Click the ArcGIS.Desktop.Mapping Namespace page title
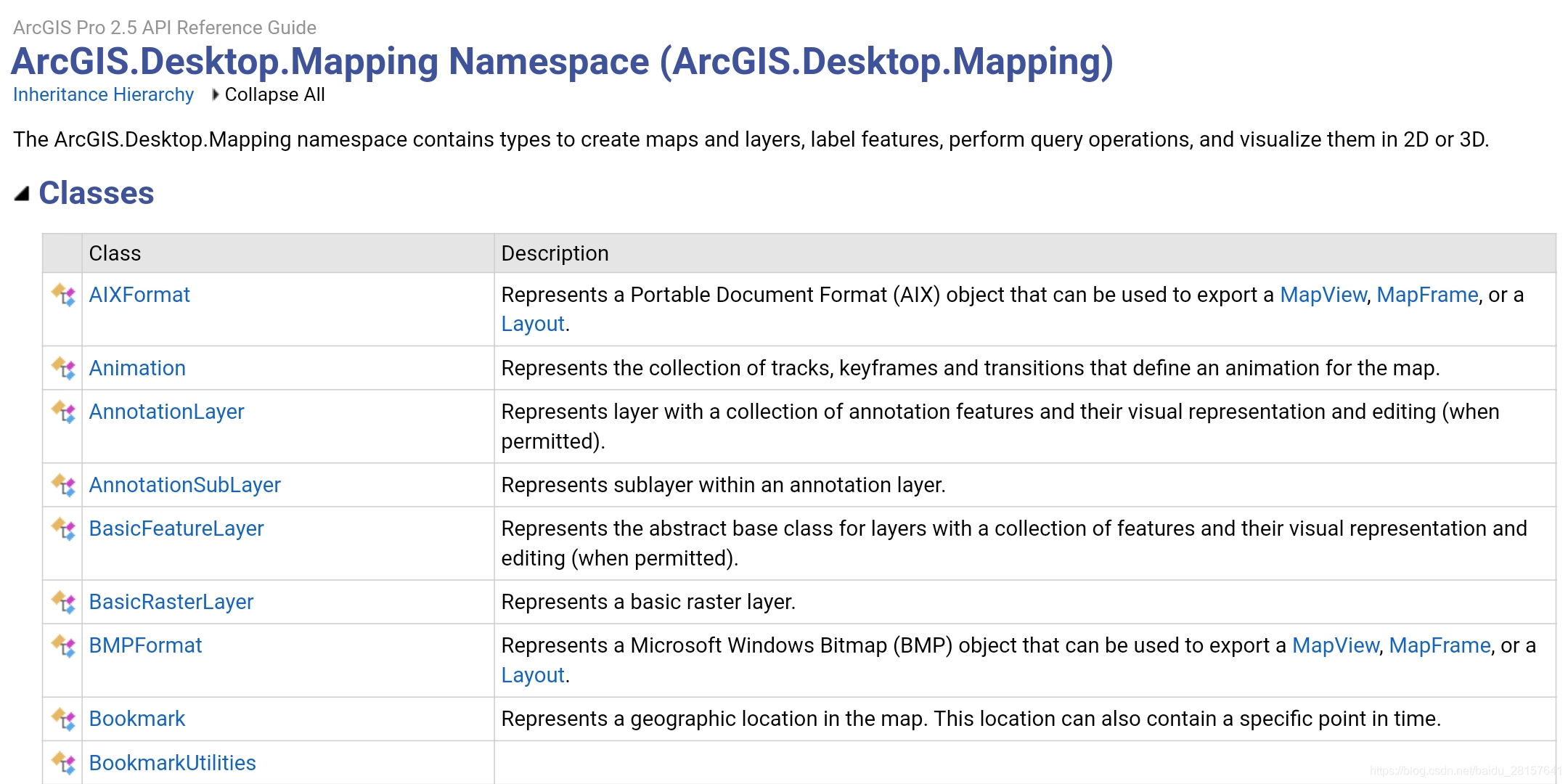 click(x=562, y=61)
